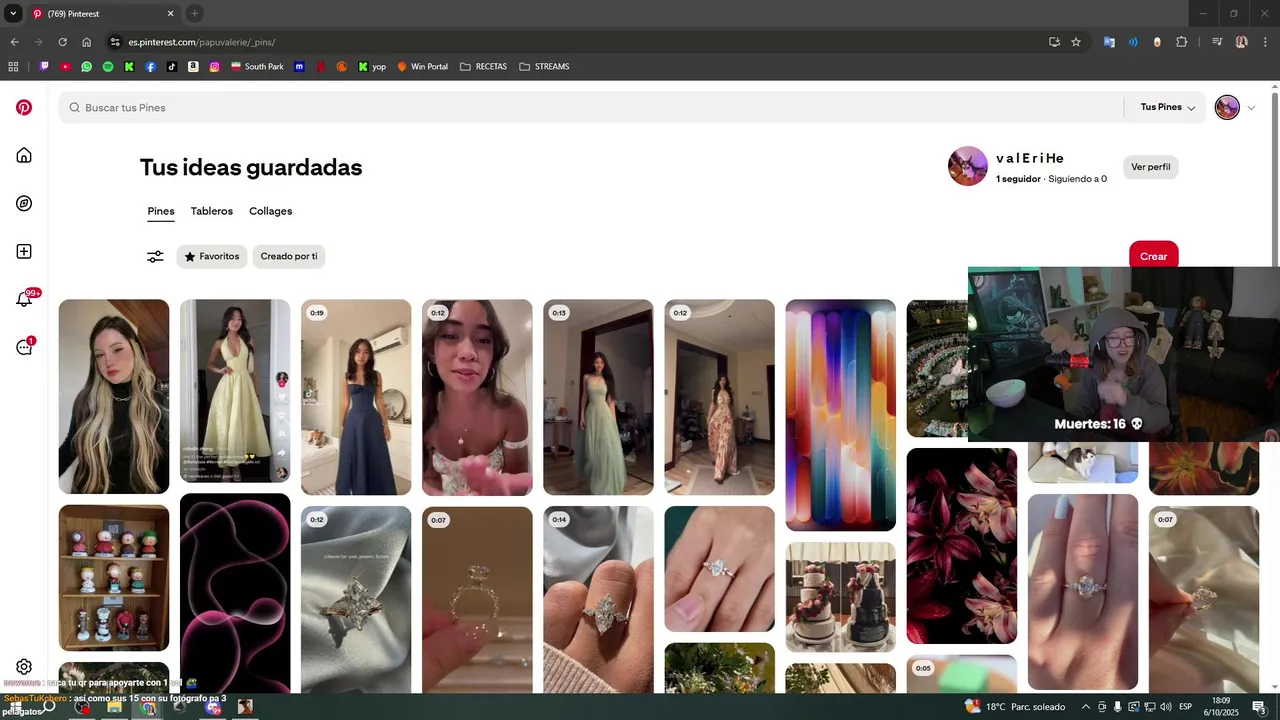Open Win Portal bookmark
The height and width of the screenshot is (720, 1280).
coord(423,67)
